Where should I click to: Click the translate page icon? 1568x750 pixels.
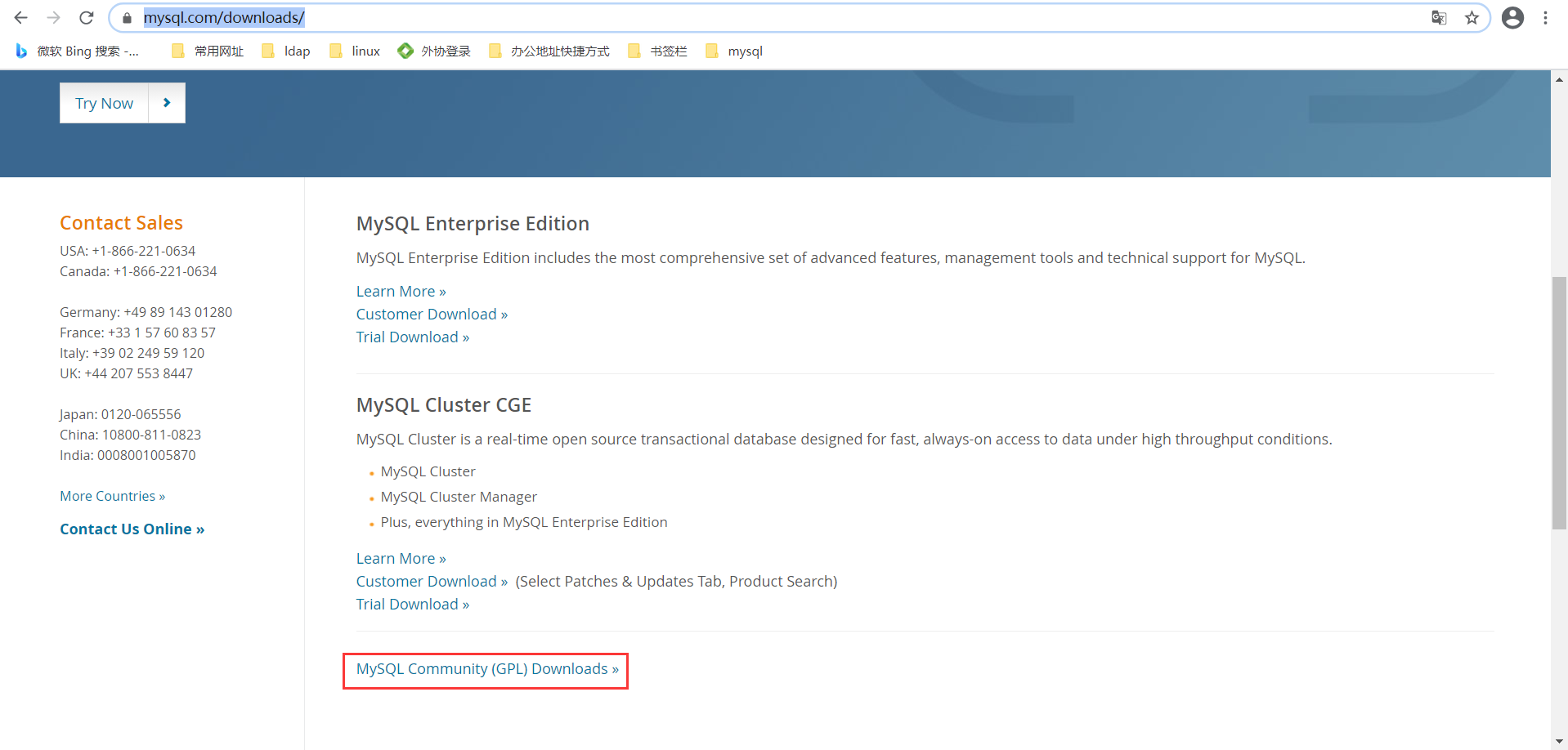(1439, 17)
